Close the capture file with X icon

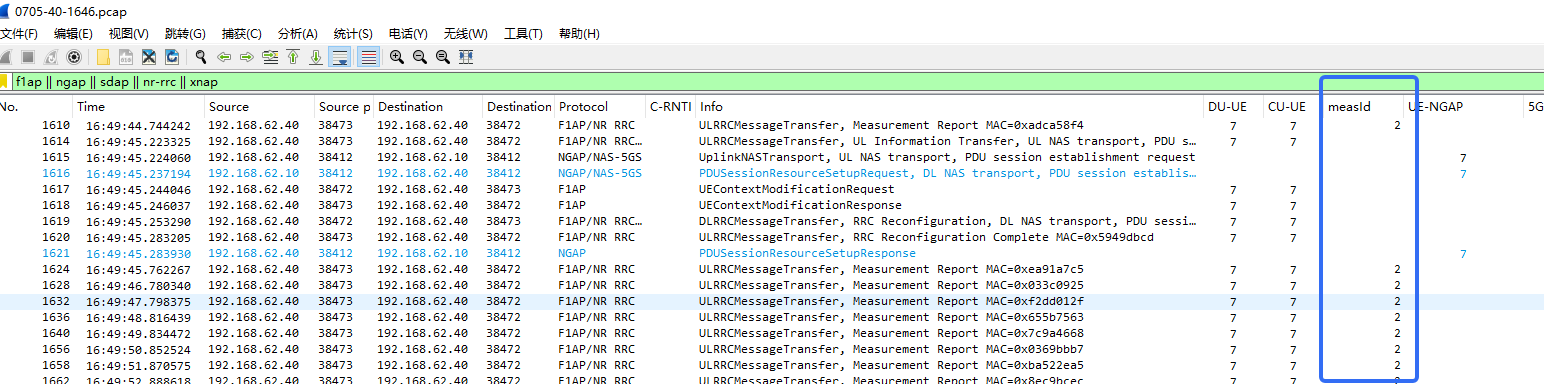149,57
